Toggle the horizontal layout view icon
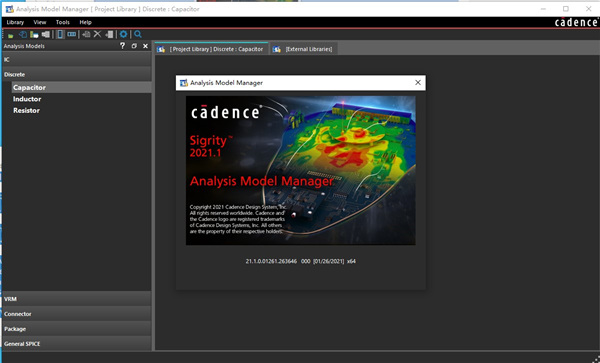The height and width of the screenshot is (363, 600). [72, 34]
